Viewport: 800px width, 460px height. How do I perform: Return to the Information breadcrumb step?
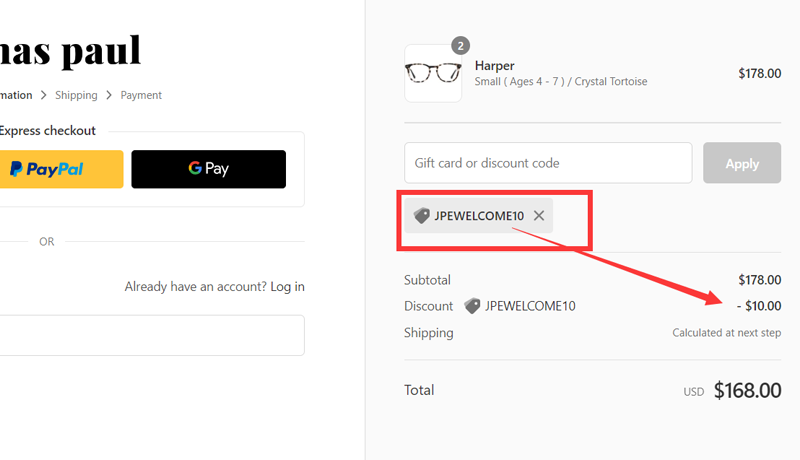click(14, 95)
